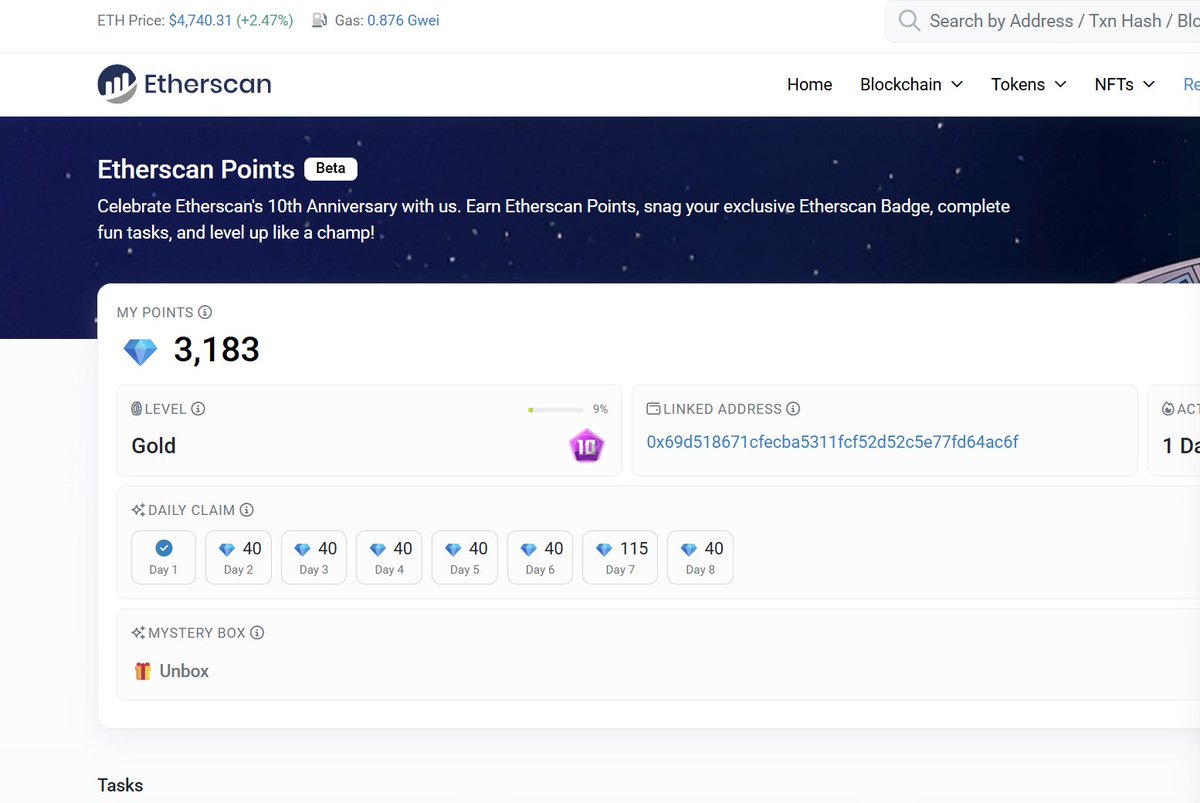Screen dimensions: 1200x803
Task: Open the NFTs dropdown menu
Action: pyautogui.click(x=1125, y=84)
